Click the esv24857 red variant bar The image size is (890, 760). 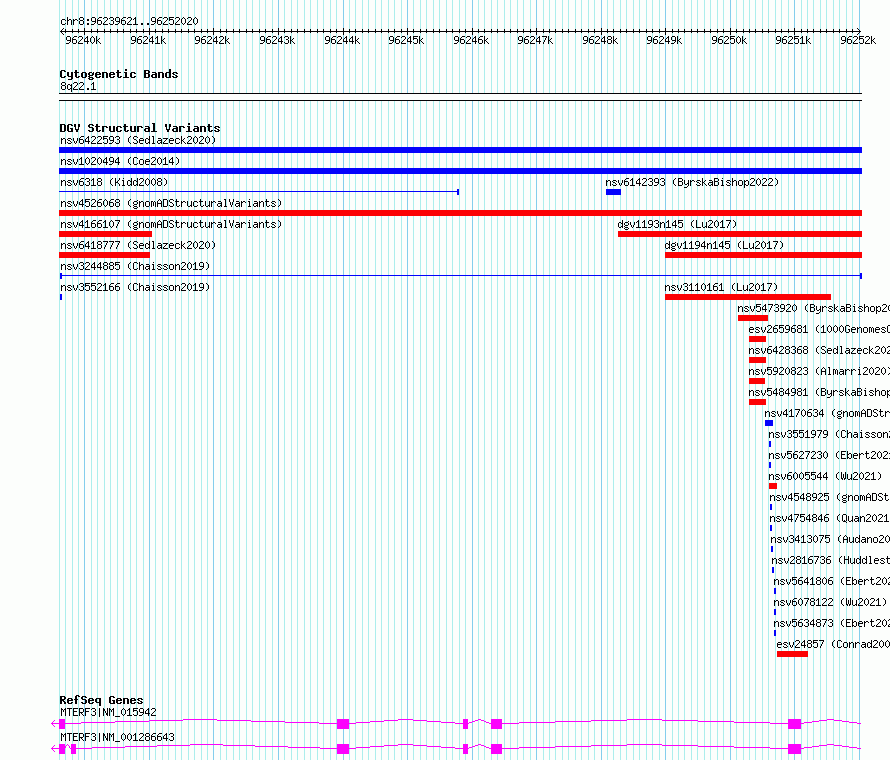pos(792,654)
